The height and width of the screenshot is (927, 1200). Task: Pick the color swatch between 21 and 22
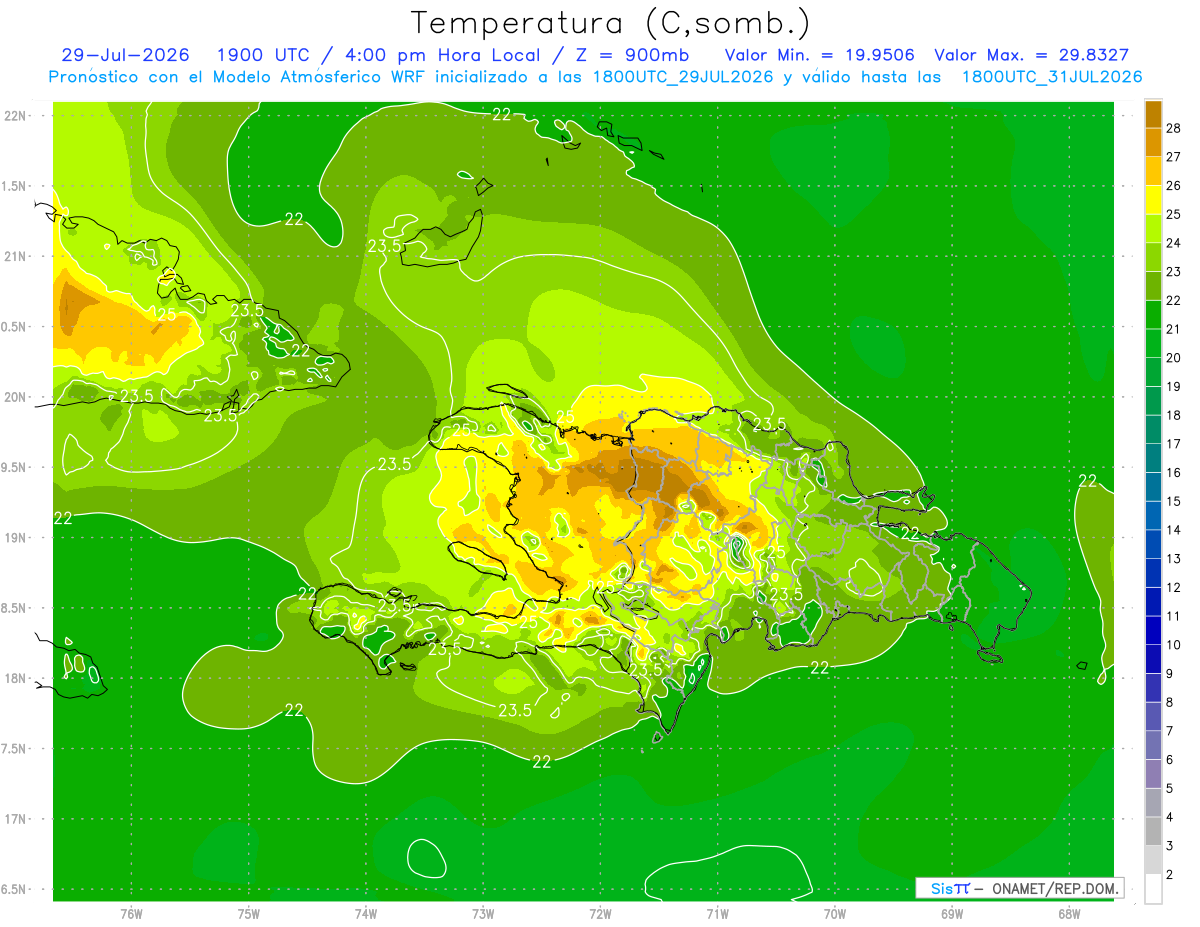coord(1153,315)
